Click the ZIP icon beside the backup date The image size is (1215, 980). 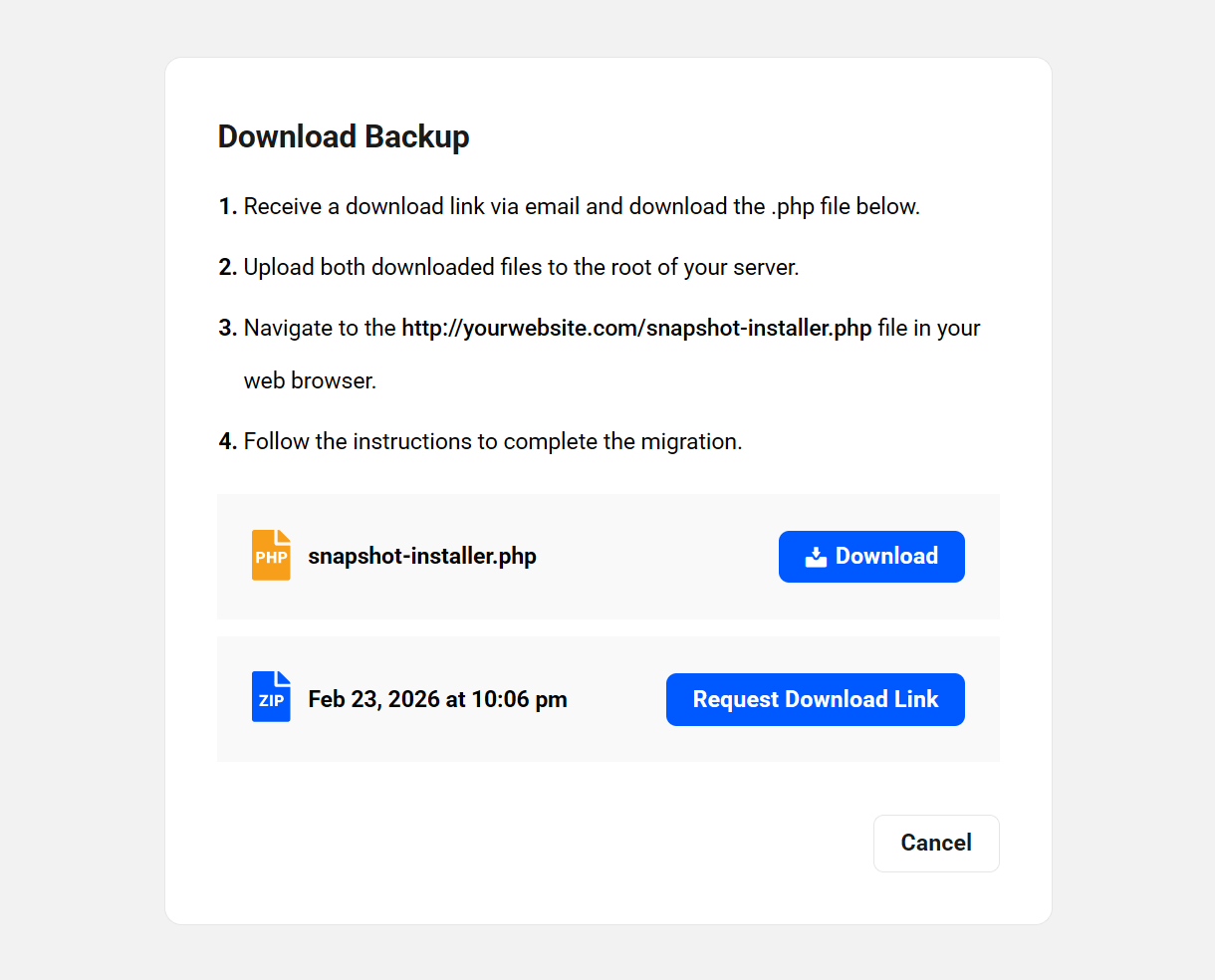pyautogui.click(x=271, y=697)
